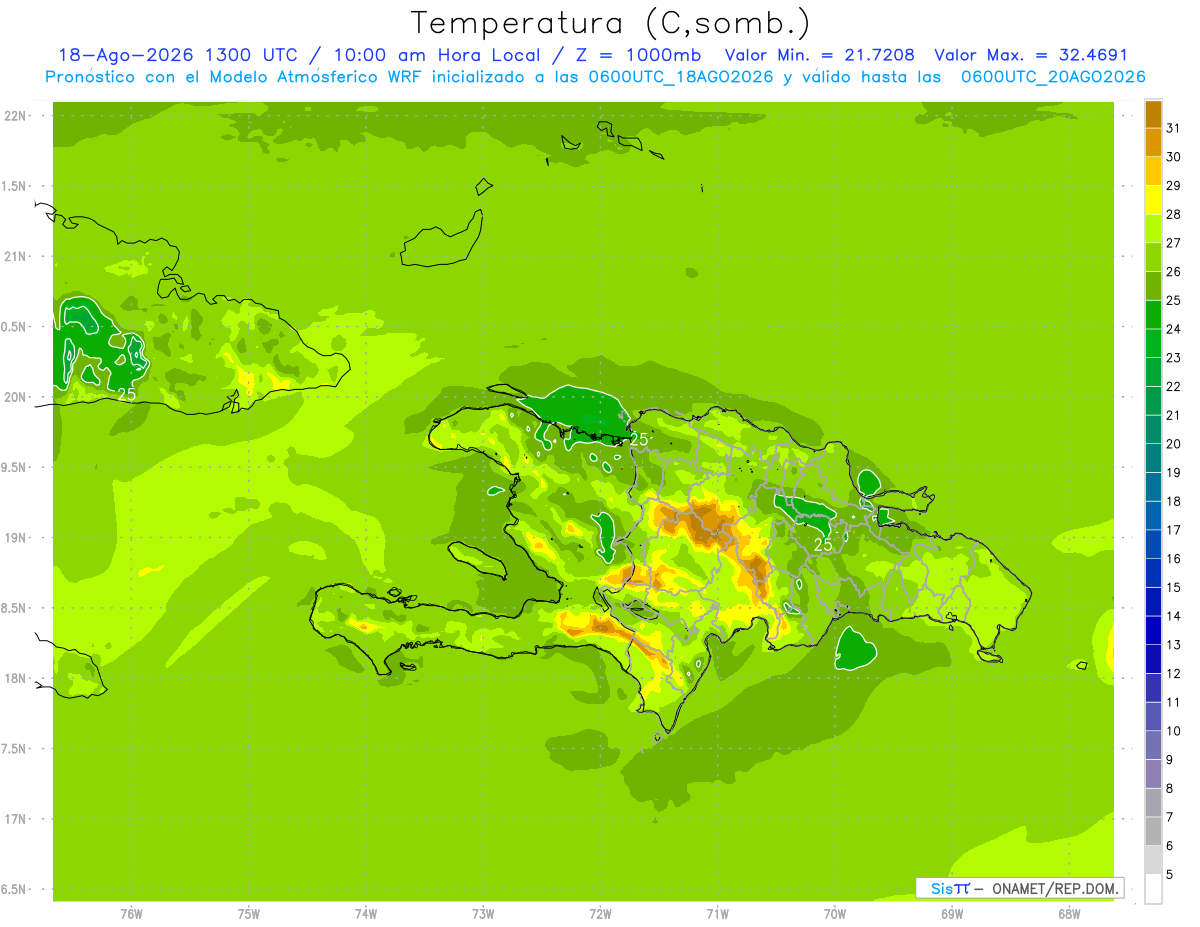Click the '8.5N' latitude label
Viewport: 1200px width, 927px height.
point(15,608)
